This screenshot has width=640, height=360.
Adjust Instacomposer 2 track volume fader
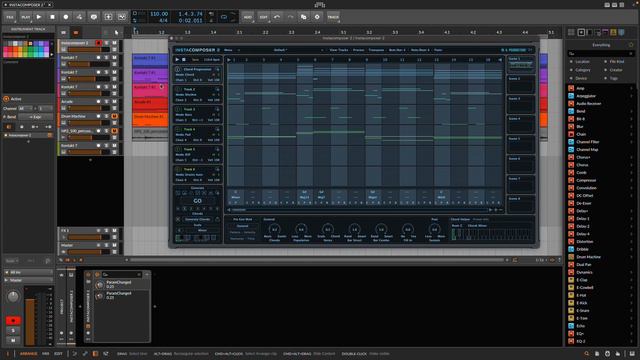coord(89,50)
